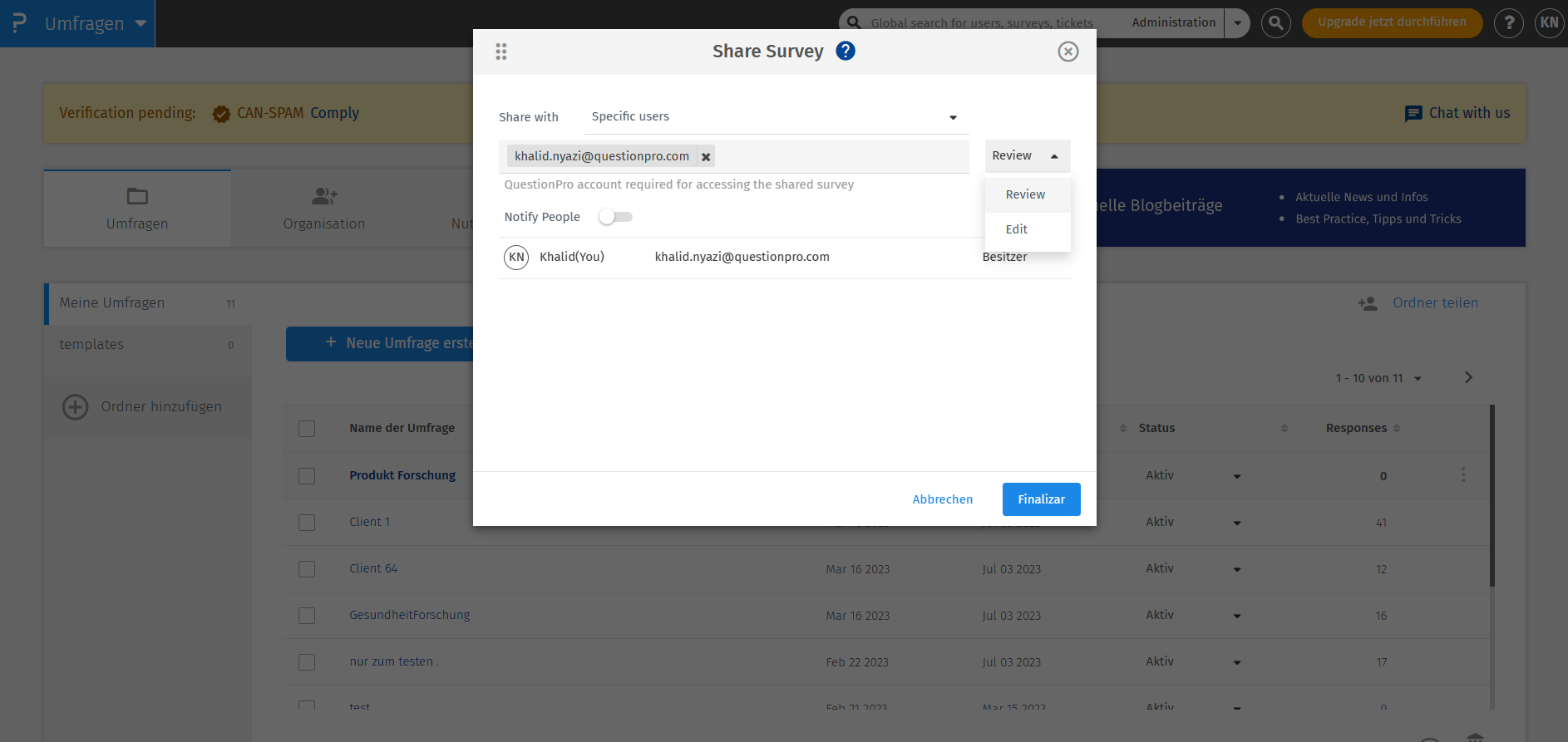Choose Edit from the permission menu
This screenshot has height=742, width=1568.
click(x=1028, y=229)
